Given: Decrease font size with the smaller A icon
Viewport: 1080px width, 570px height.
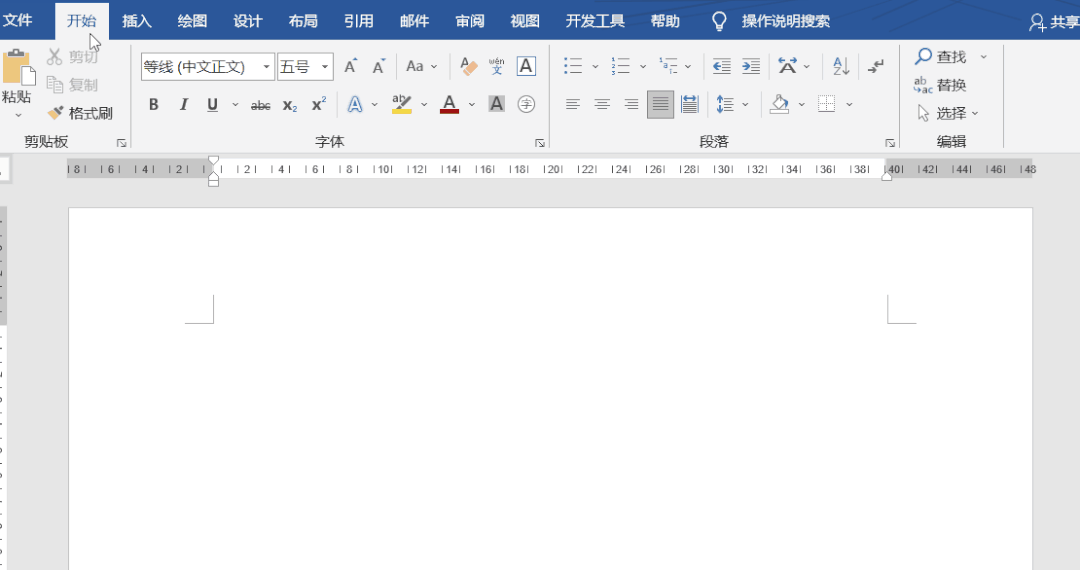Looking at the screenshot, I should pyautogui.click(x=379, y=66).
